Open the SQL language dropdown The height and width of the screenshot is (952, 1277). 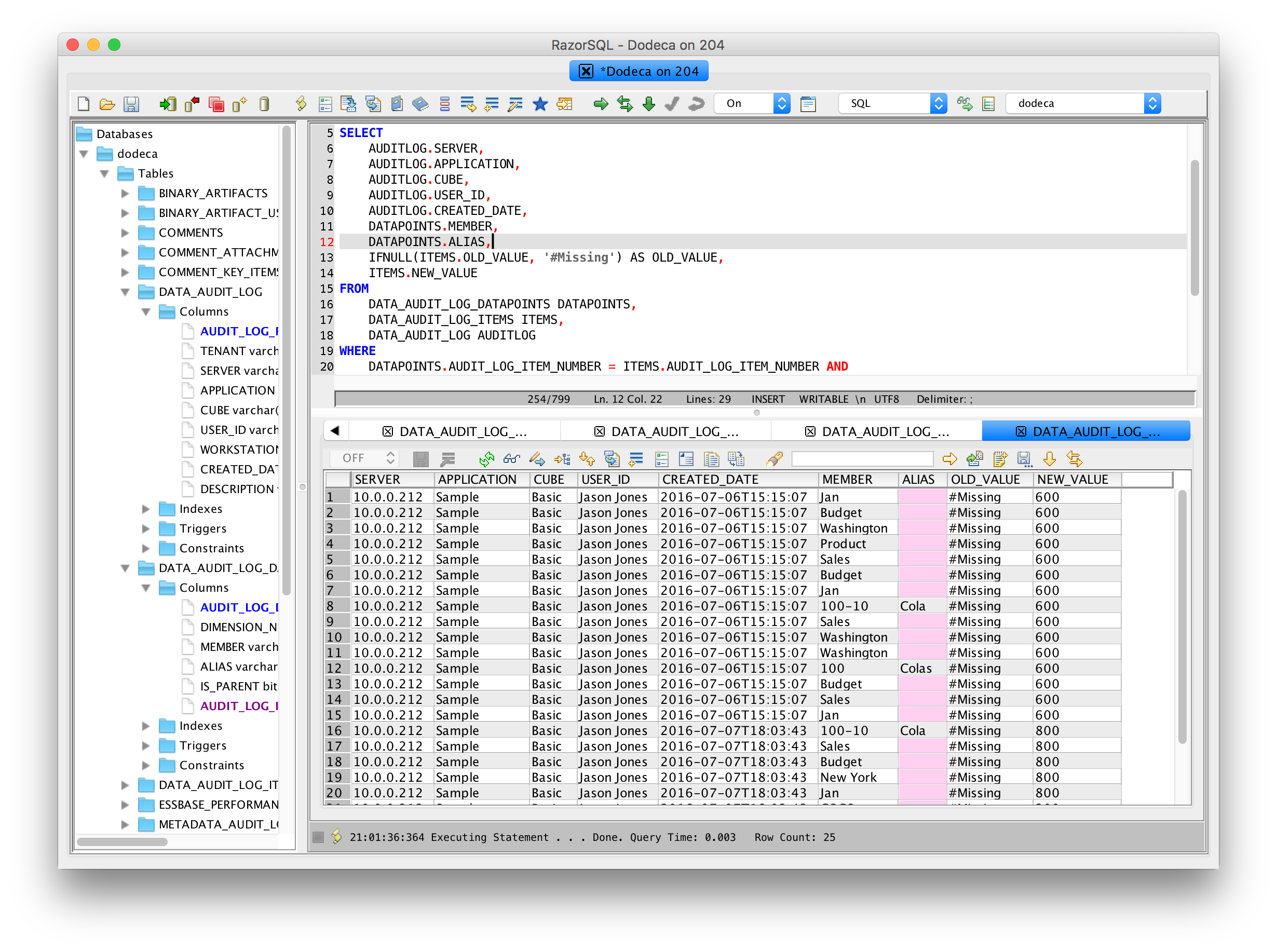click(x=892, y=104)
